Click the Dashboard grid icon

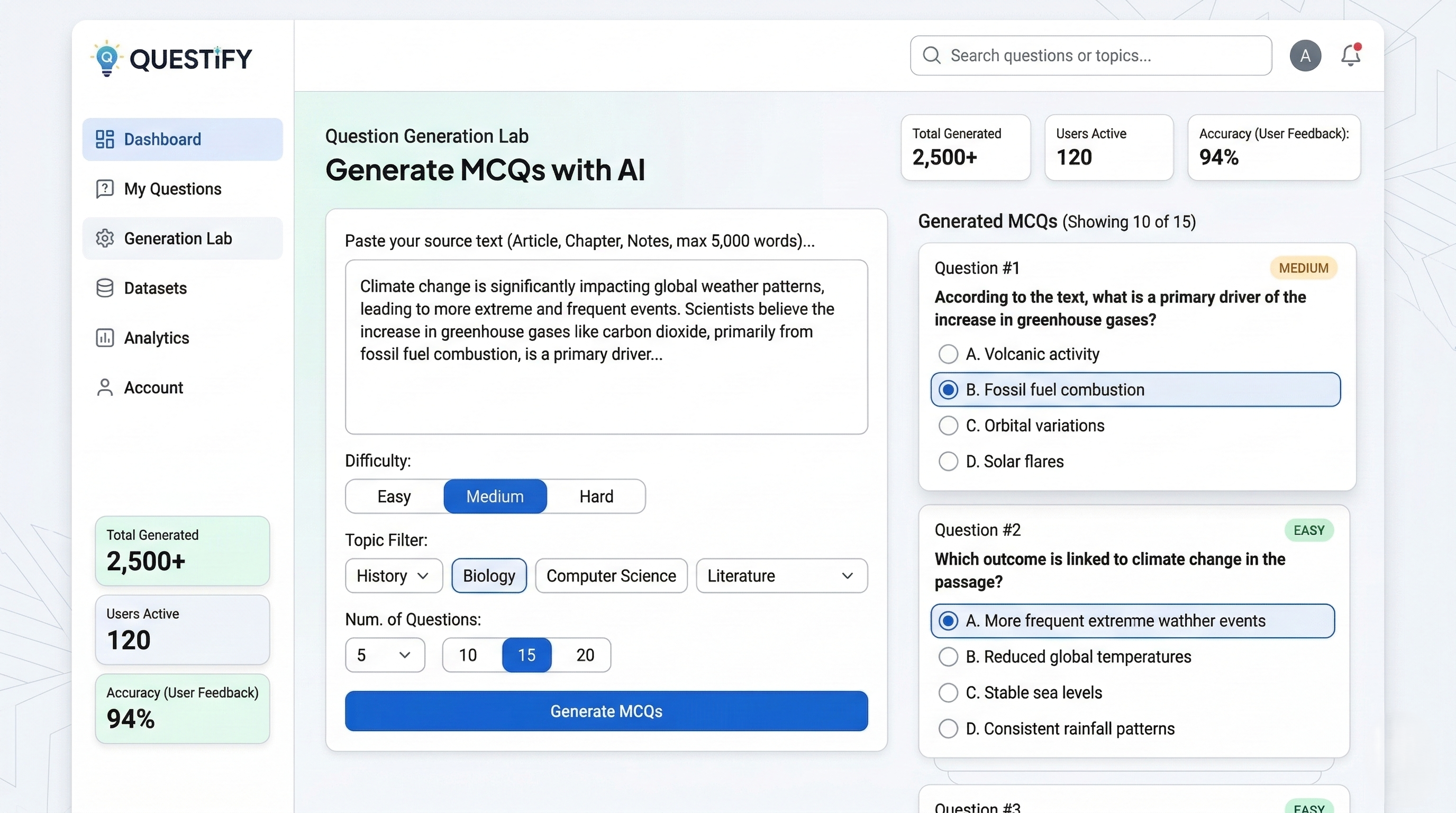click(x=105, y=139)
